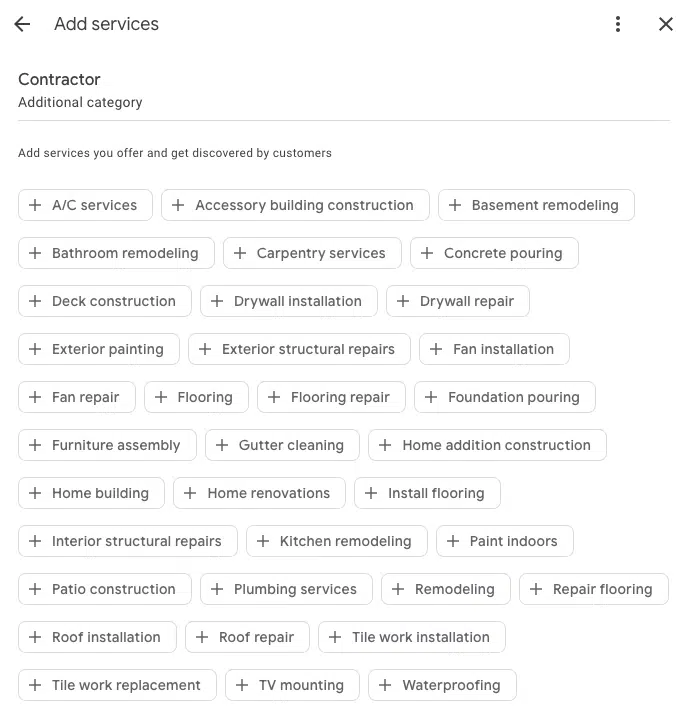Click the plus icon on A/C services
The width and height of the screenshot is (688, 718).
[x=35, y=205]
